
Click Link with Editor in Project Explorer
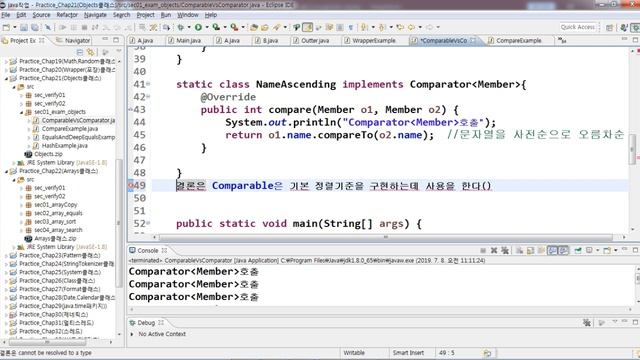pos(91,52)
